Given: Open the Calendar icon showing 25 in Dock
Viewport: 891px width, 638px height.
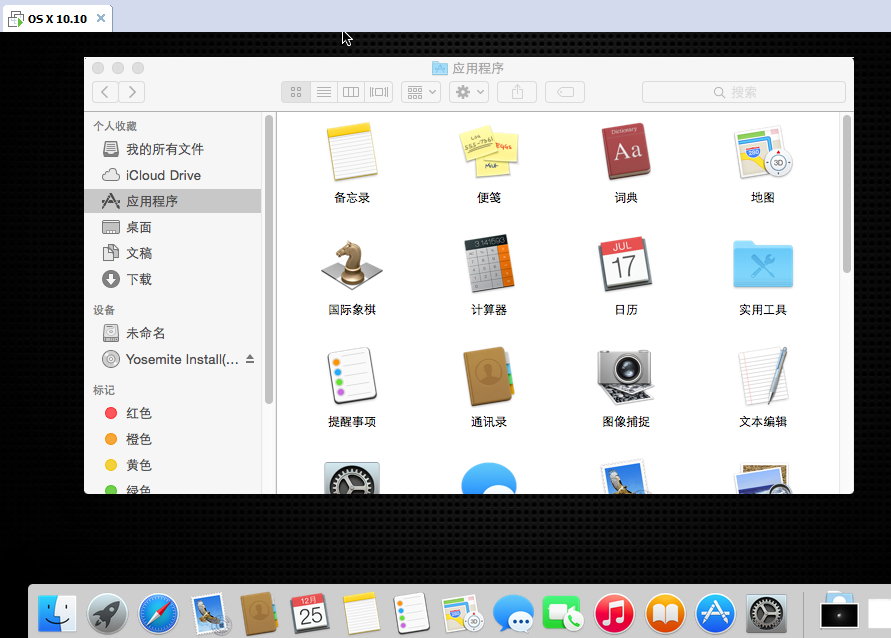Looking at the screenshot, I should (x=310, y=614).
